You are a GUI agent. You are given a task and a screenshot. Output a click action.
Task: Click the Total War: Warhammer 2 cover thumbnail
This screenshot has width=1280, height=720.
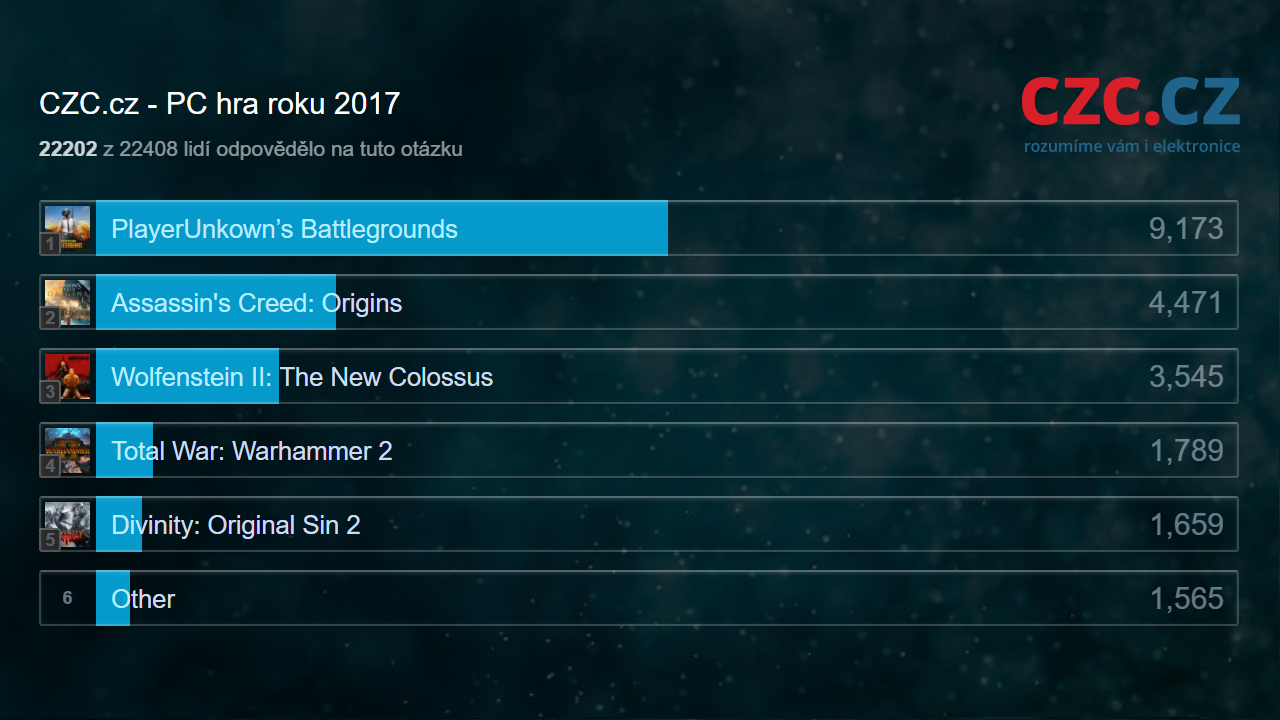click(x=68, y=450)
